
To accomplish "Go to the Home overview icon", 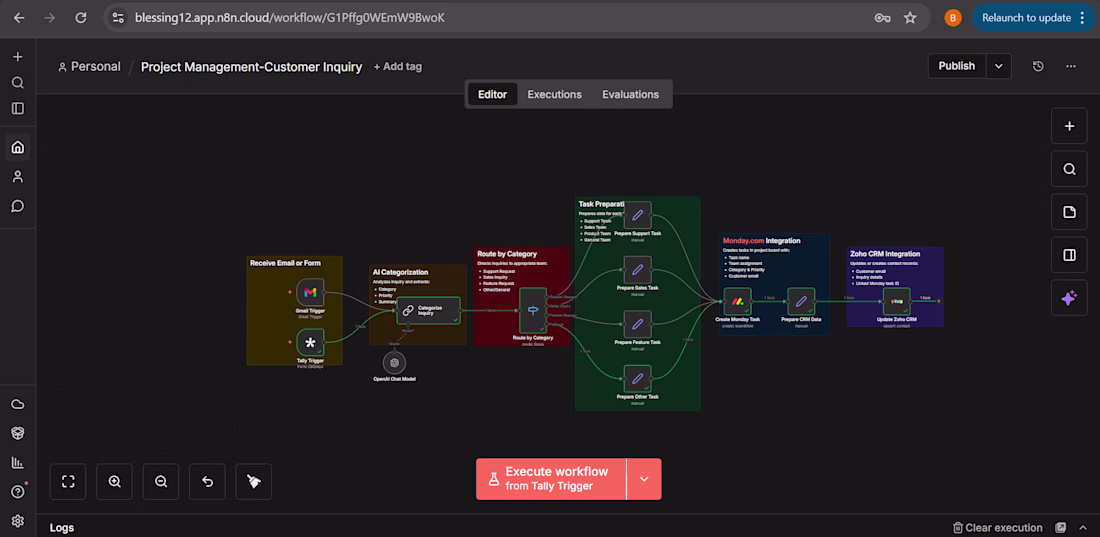I will coord(18,147).
